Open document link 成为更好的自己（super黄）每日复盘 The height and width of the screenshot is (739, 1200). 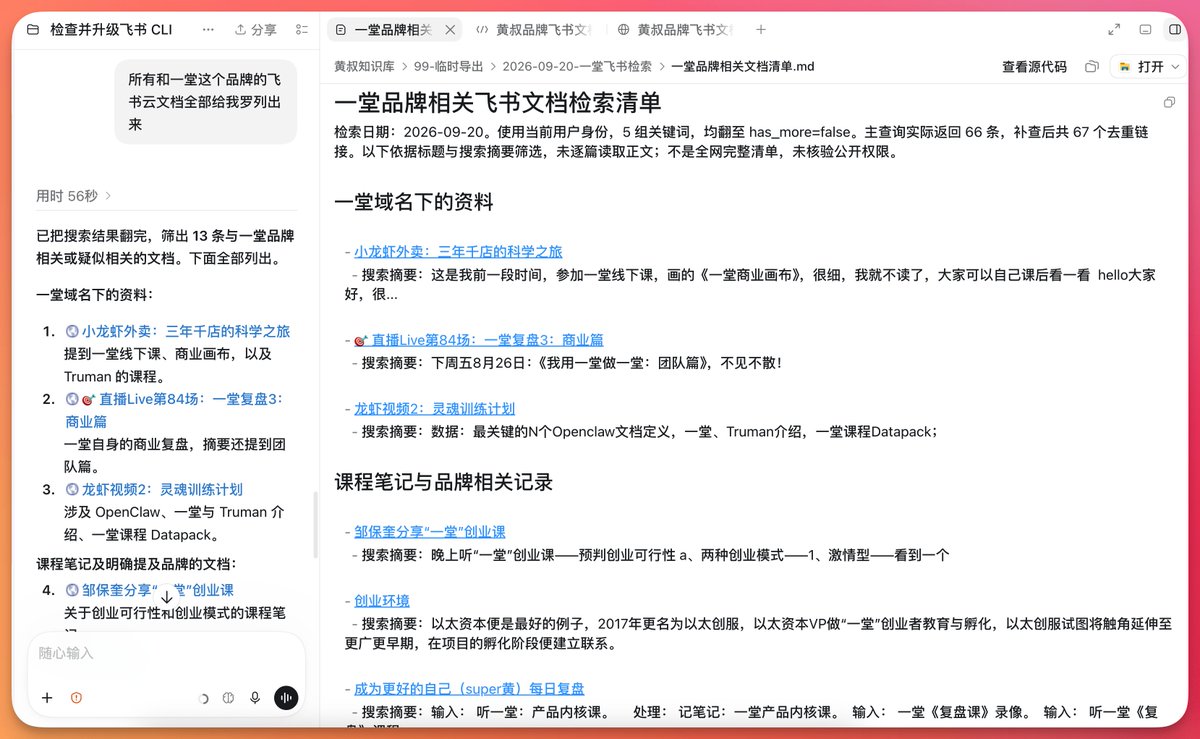point(469,689)
